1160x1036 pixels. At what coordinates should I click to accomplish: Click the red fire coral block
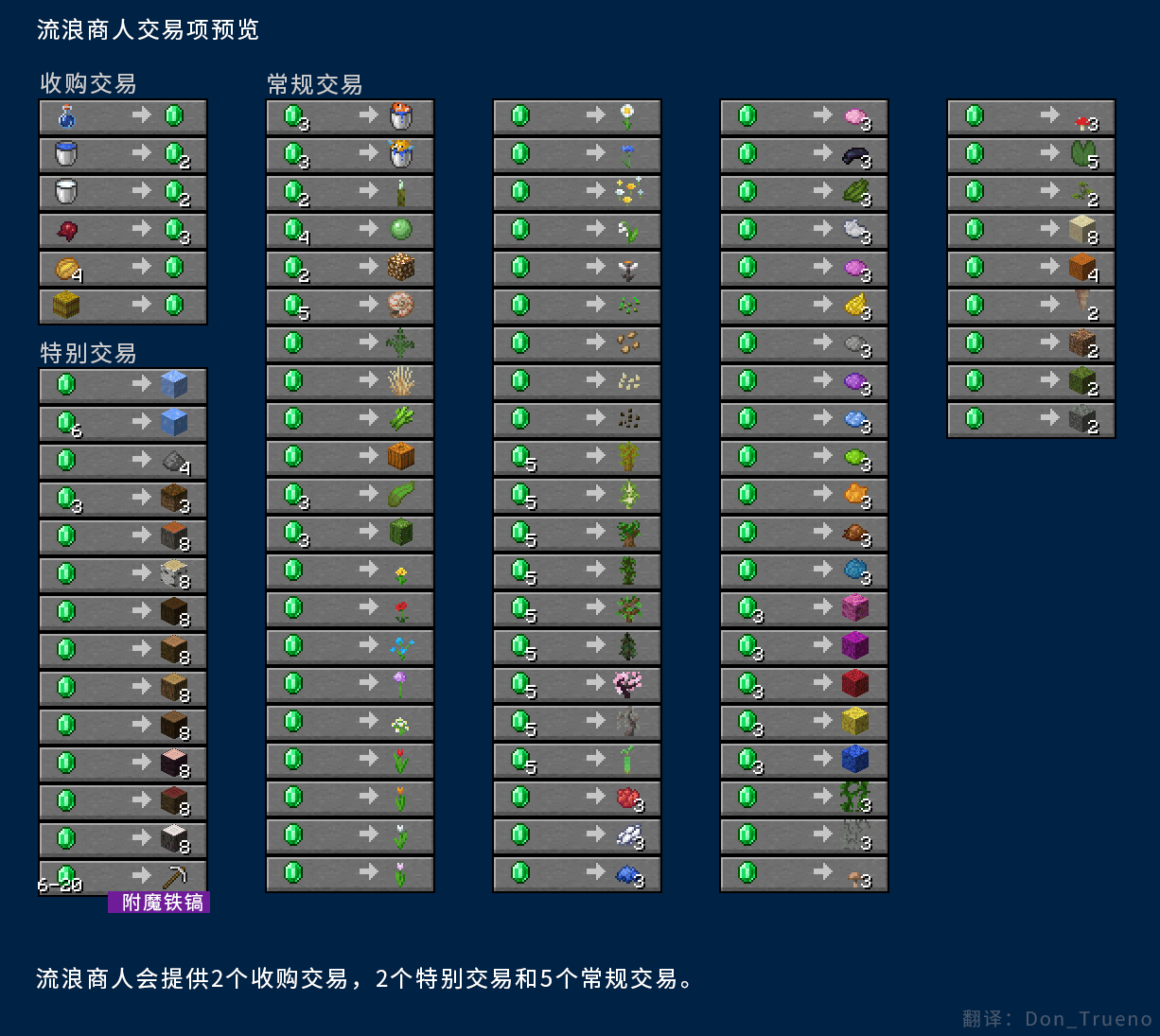pos(854,684)
